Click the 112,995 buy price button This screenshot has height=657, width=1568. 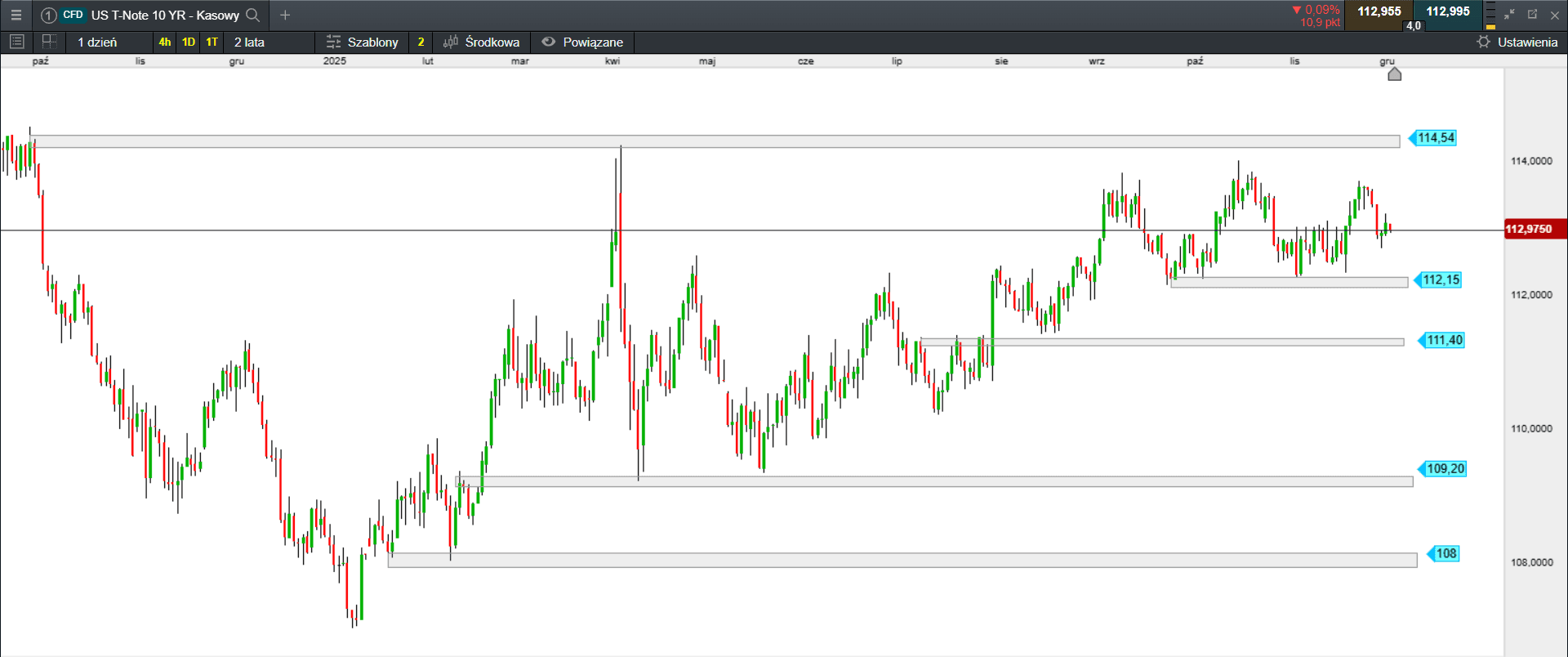1448,11
